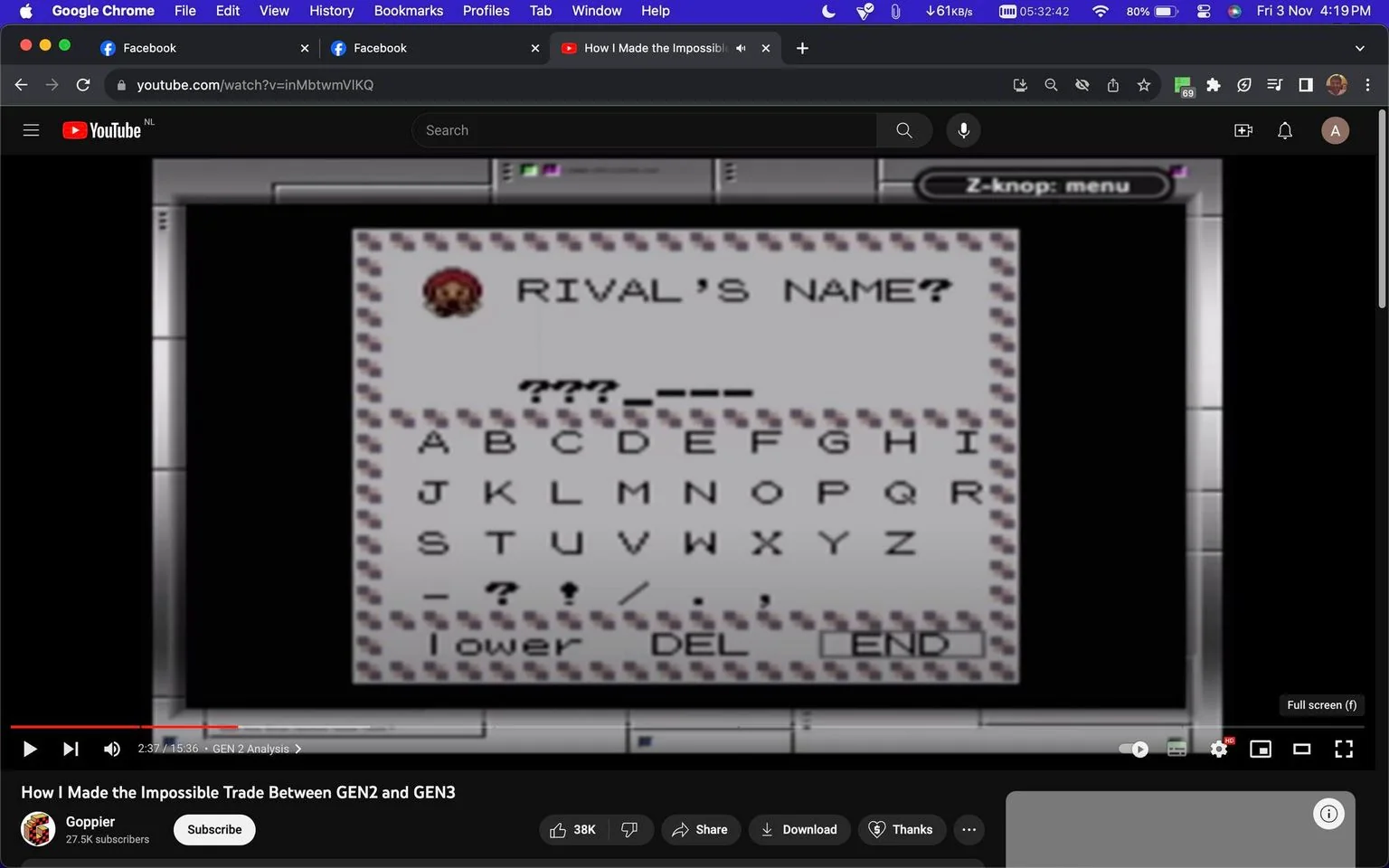1389x868 pixels.
Task: Toggle theater mode
Action: click(1302, 749)
